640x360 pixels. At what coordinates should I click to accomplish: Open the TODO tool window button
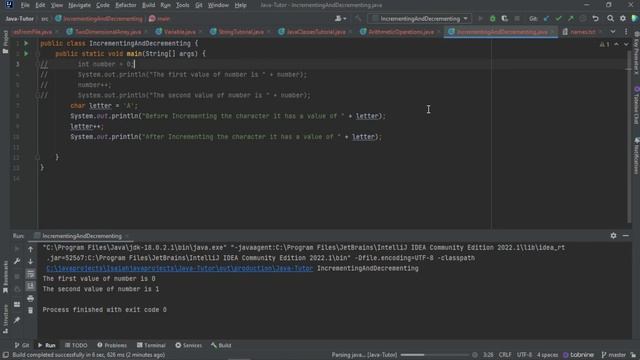[76, 345]
